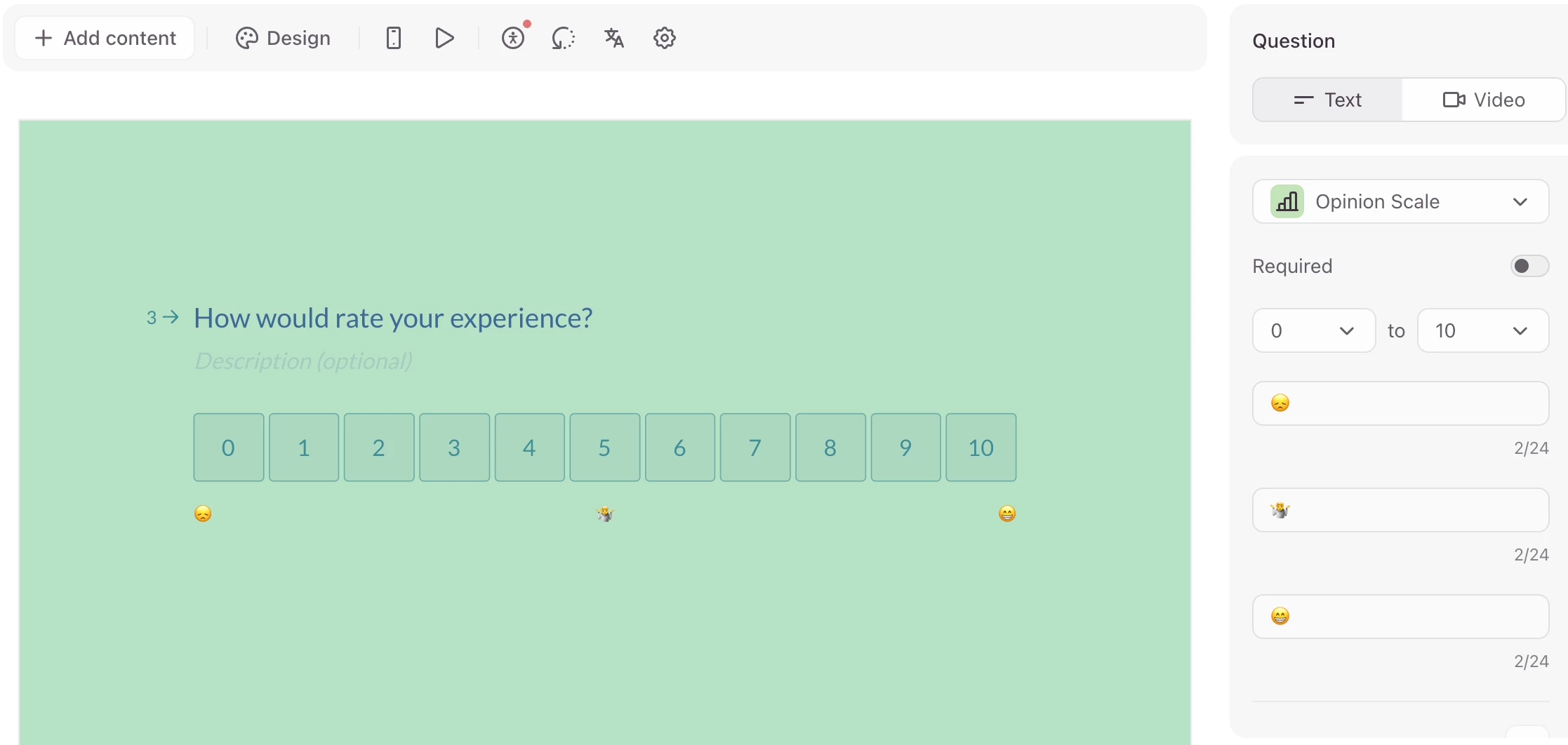Expand the scale end value dropdown
This screenshot has height=745, width=1568.
[1482, 330]
